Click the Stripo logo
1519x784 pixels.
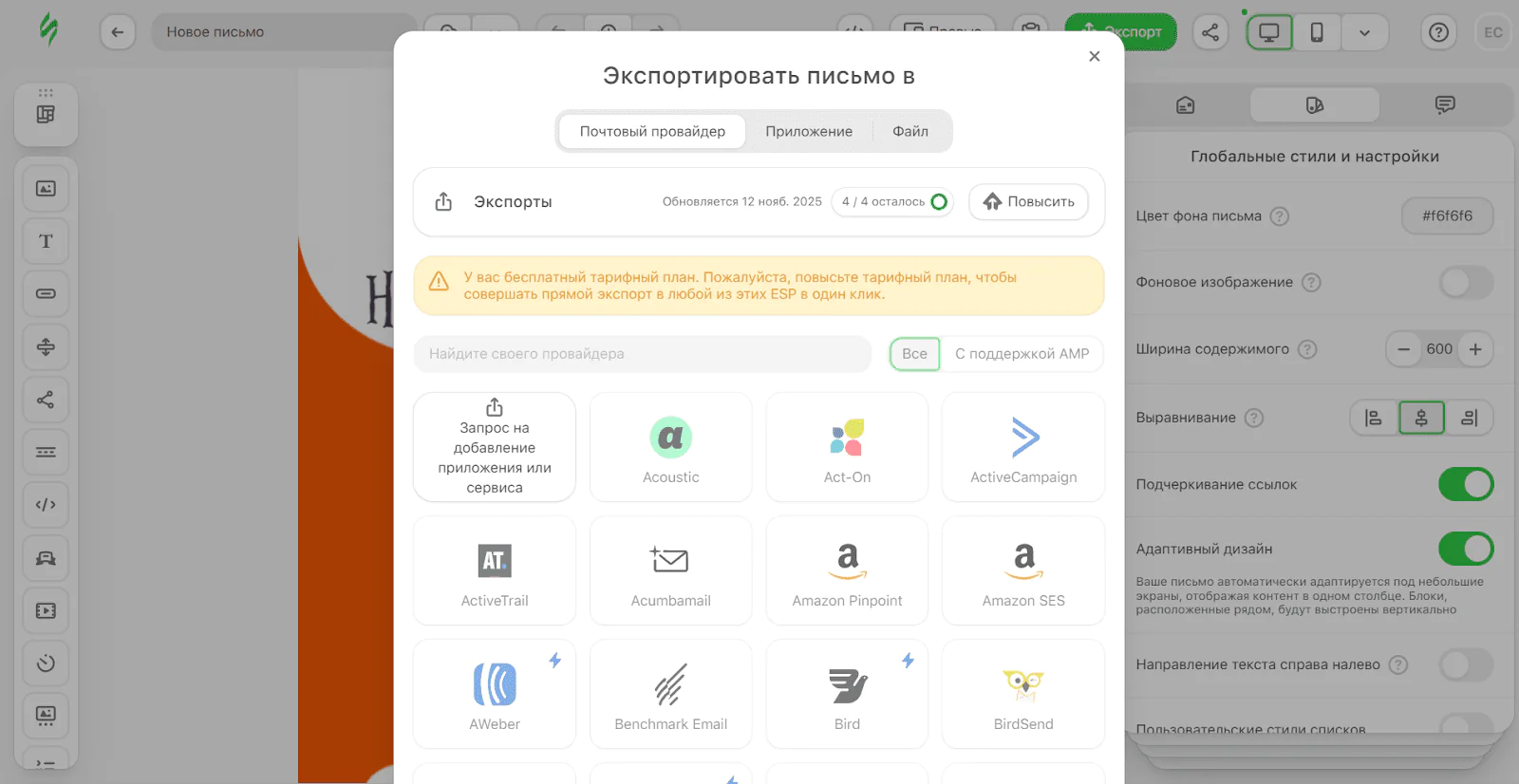click(x=48, y=28)
